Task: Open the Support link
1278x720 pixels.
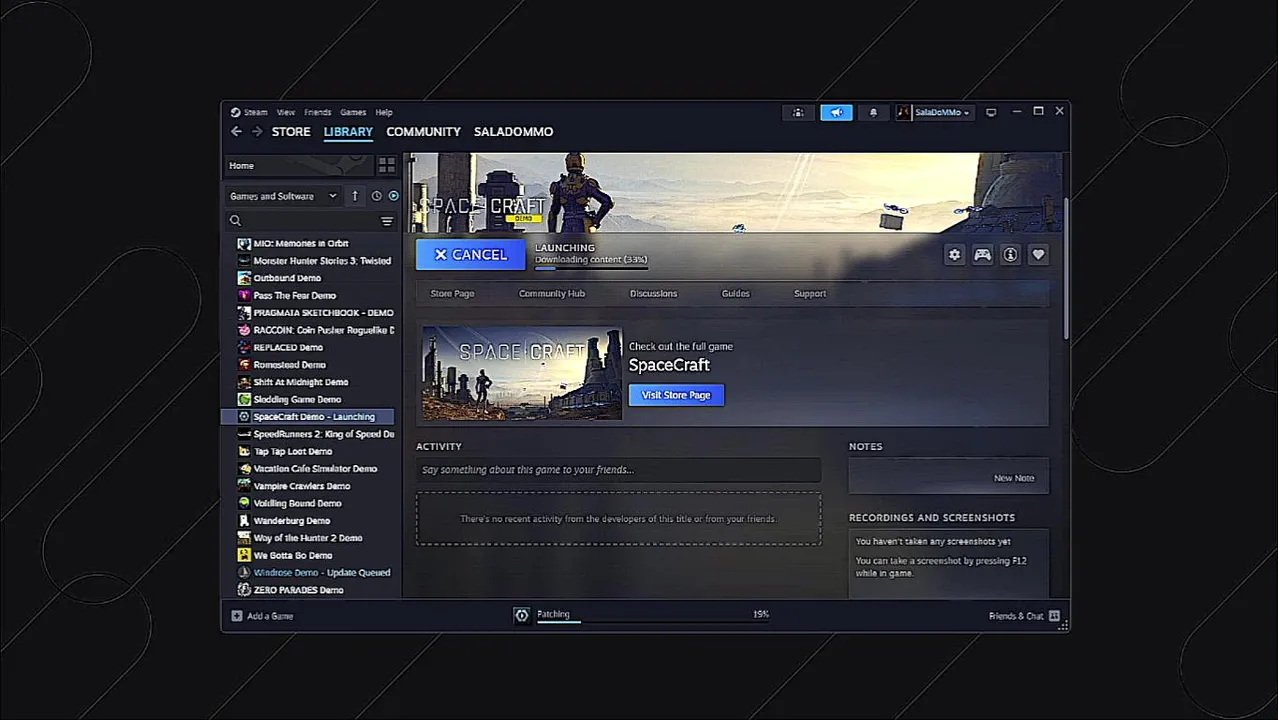Action: pos(810,293)
